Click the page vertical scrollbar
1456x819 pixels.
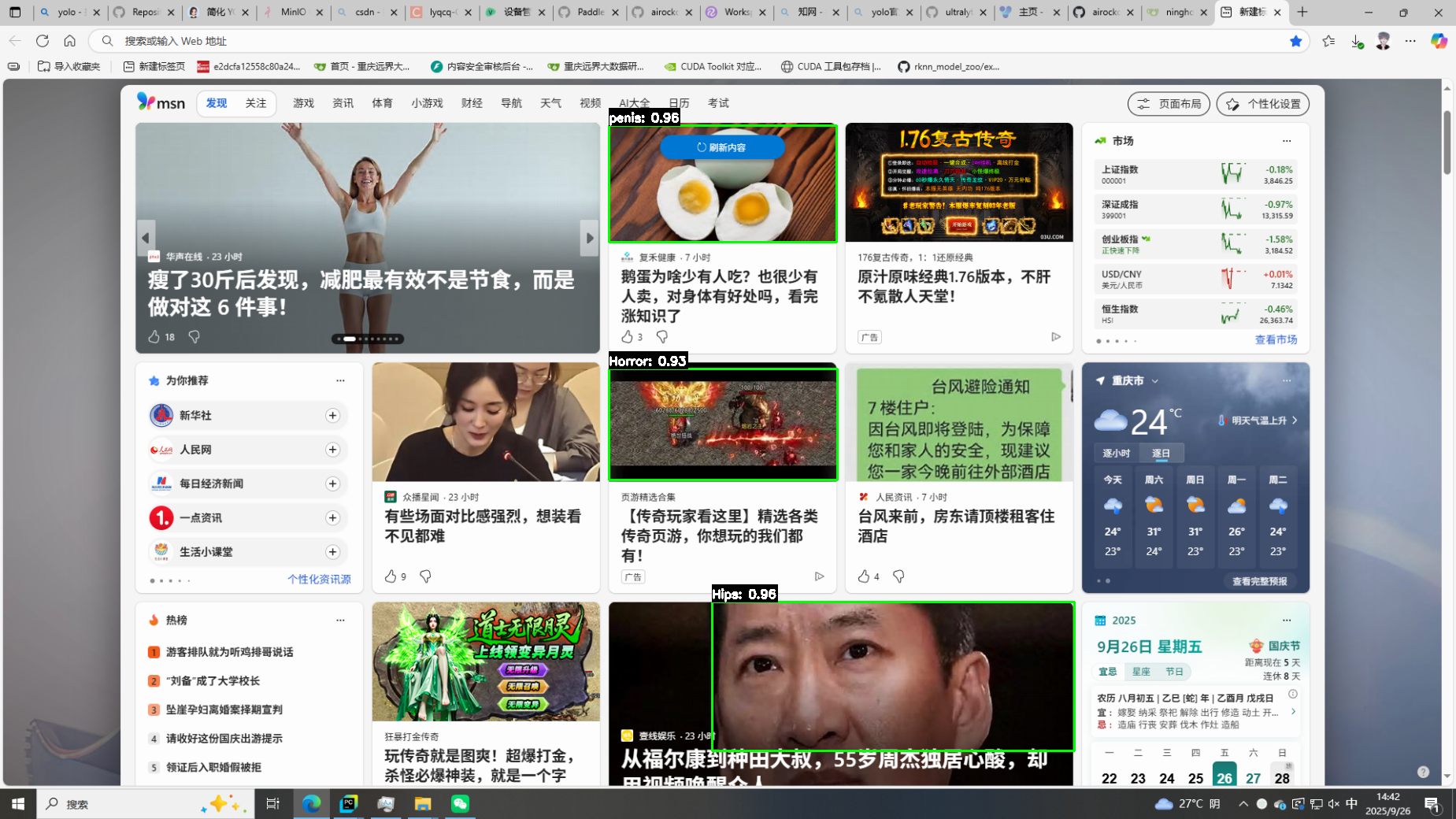coord(1447,143)
